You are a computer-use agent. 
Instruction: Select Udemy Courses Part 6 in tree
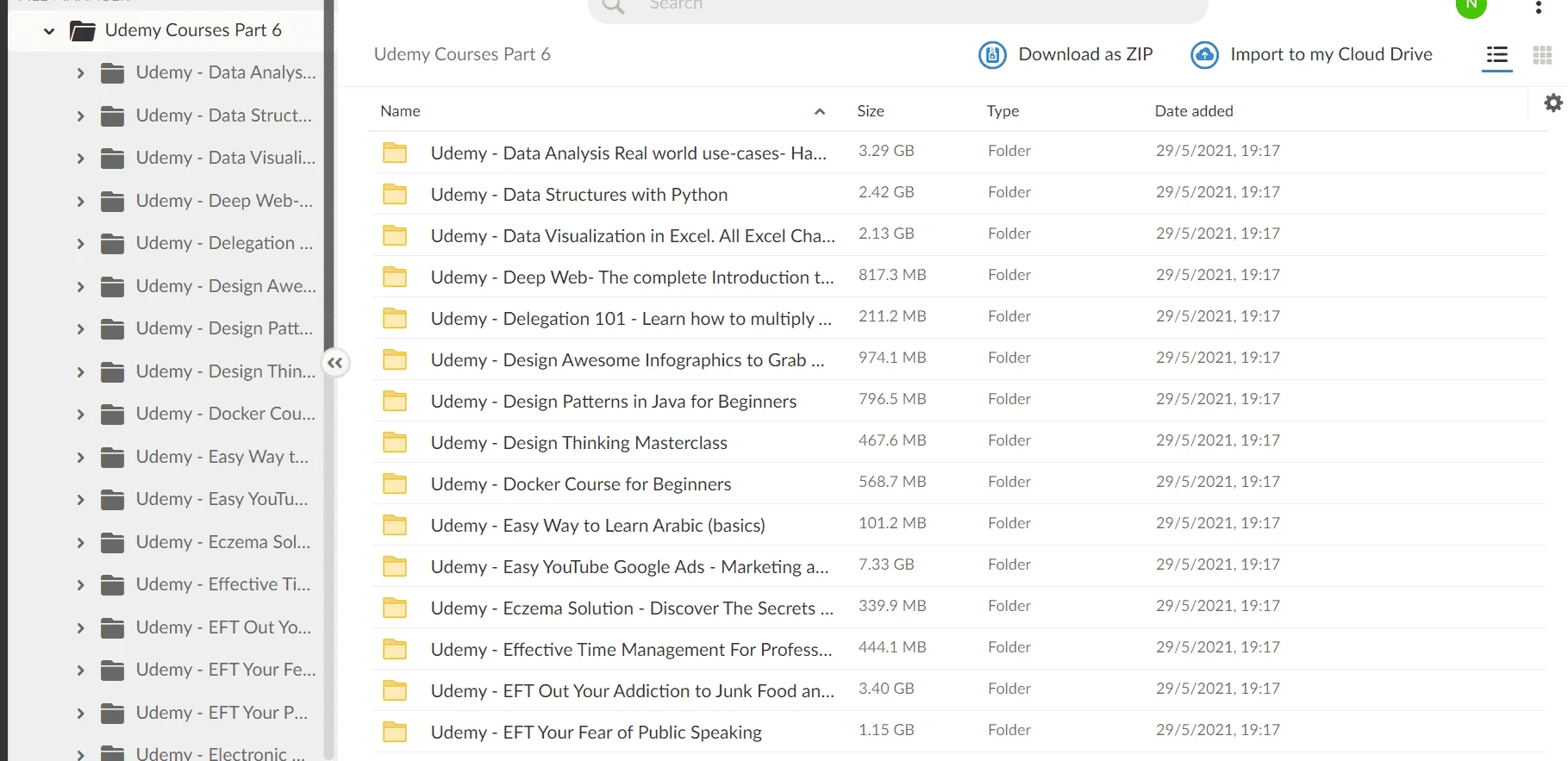click(193, 30)
